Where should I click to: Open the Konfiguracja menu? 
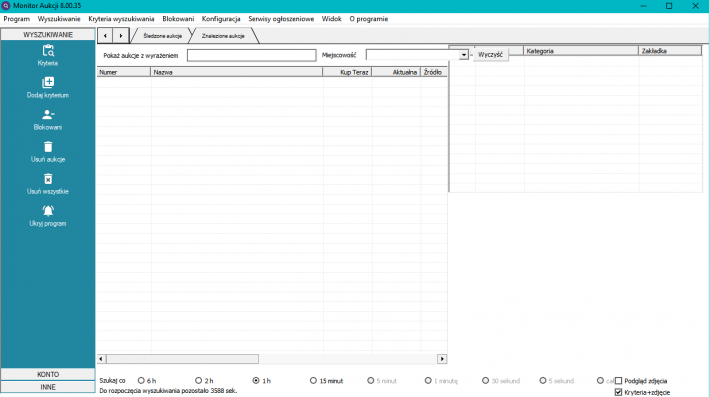(221, 19)
